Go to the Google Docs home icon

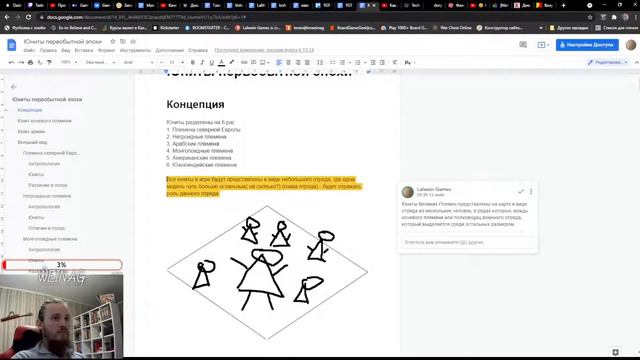(12, 45)
